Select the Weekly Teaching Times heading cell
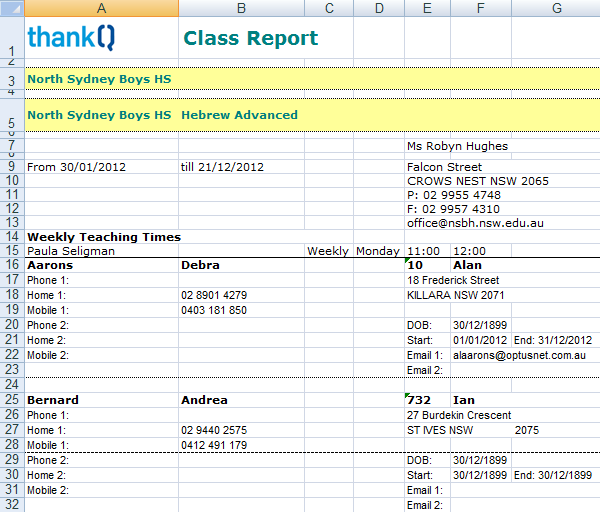Image resolution: width=600 pixels, height=512 pixels. pos(103,237)
